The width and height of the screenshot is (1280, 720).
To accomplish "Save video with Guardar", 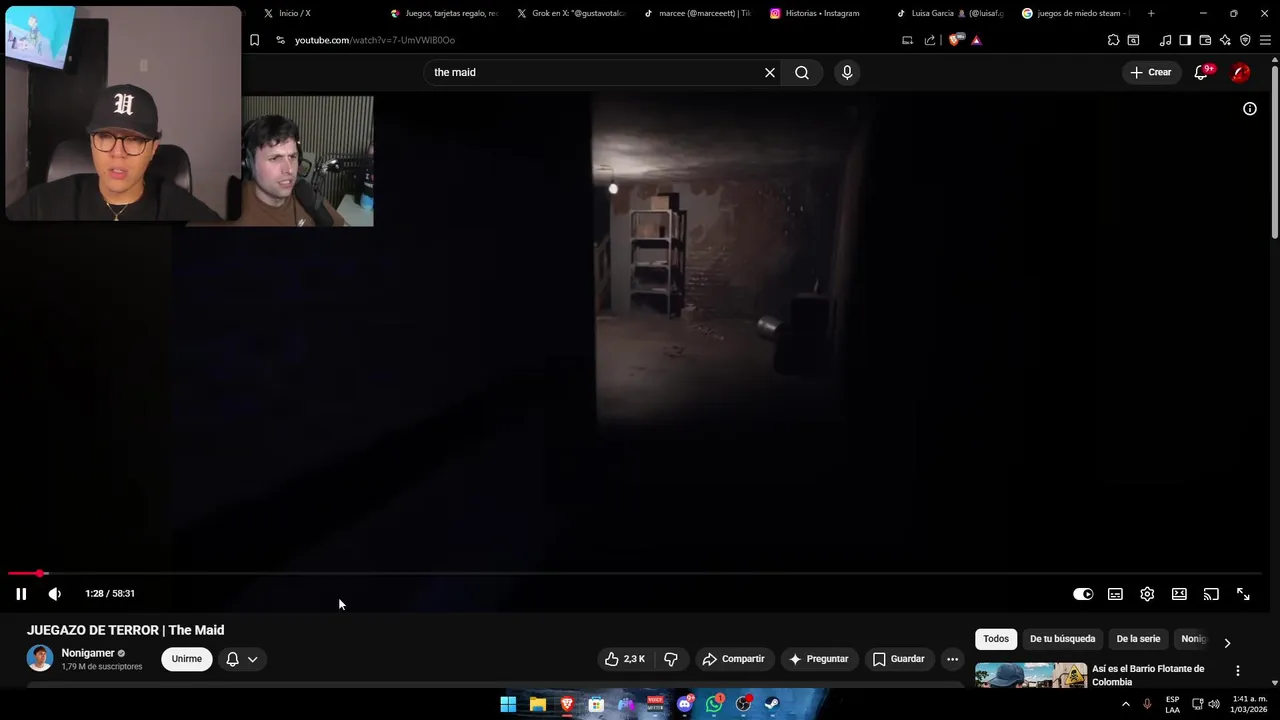I will pos(898,659).
